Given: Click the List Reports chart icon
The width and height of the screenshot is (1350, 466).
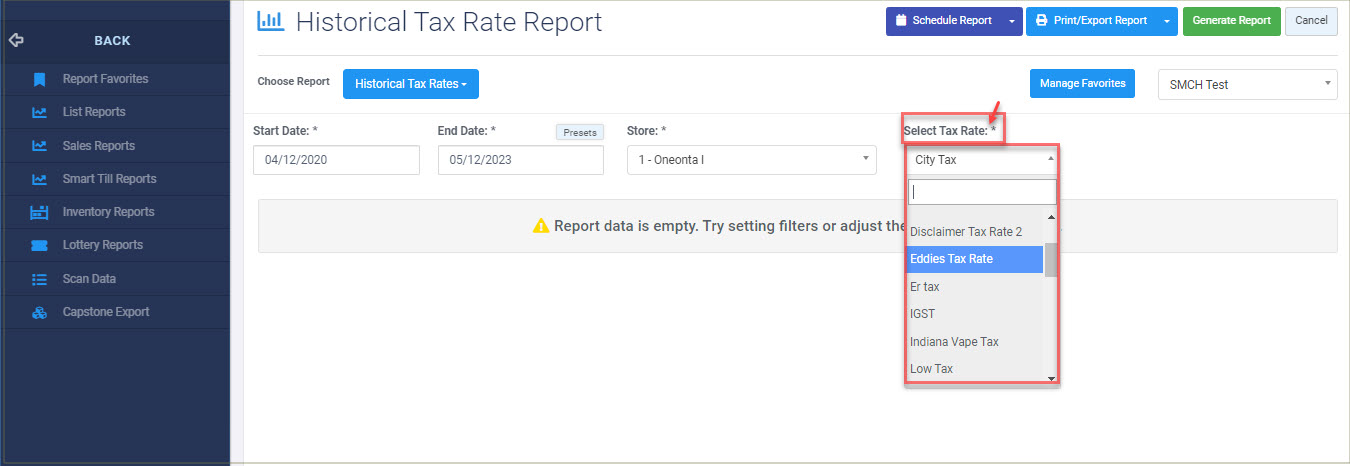Looking at the screenshot, I should click(x=39, y=112).
